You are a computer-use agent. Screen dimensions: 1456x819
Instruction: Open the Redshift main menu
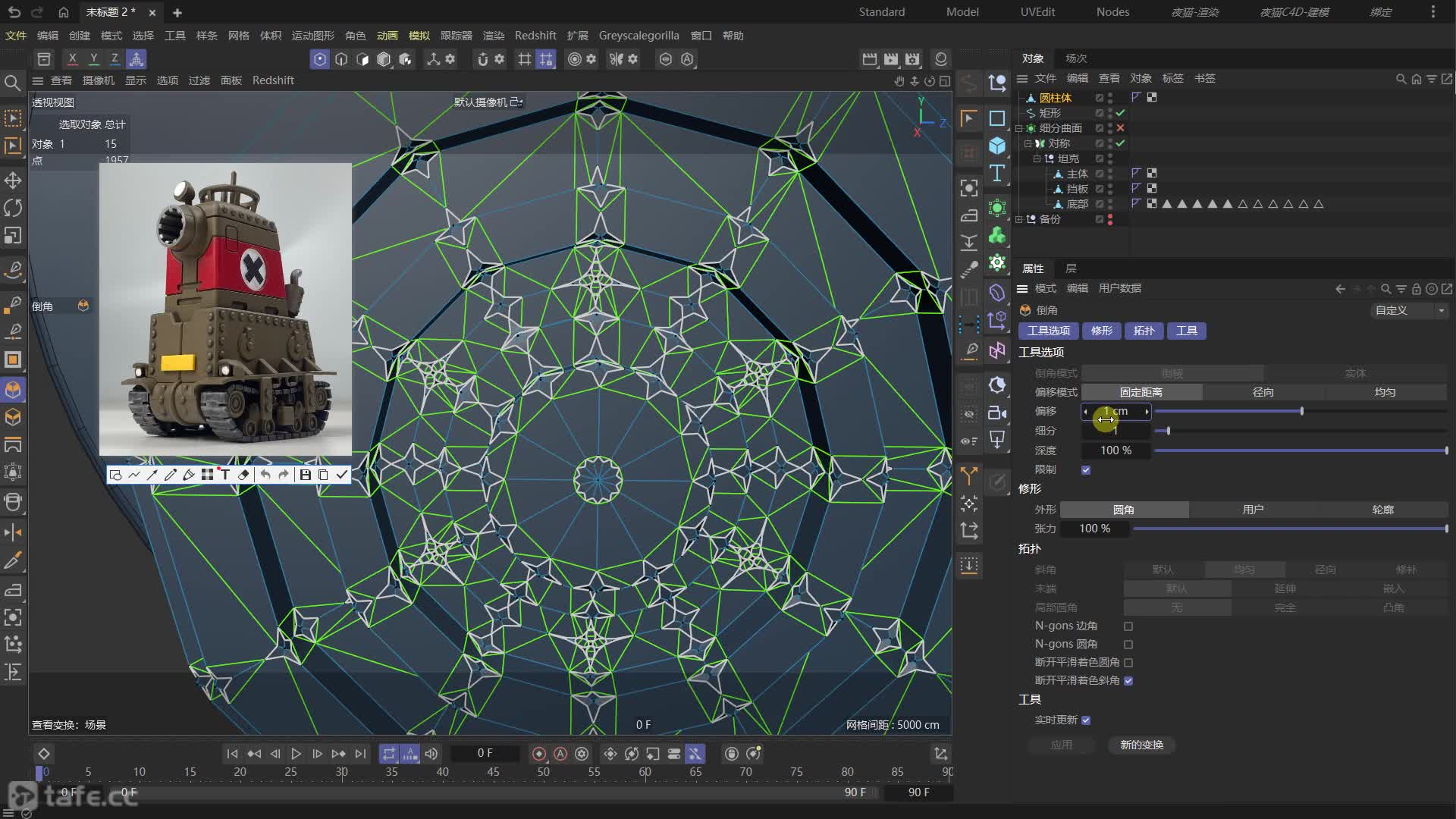pos(535,36)
